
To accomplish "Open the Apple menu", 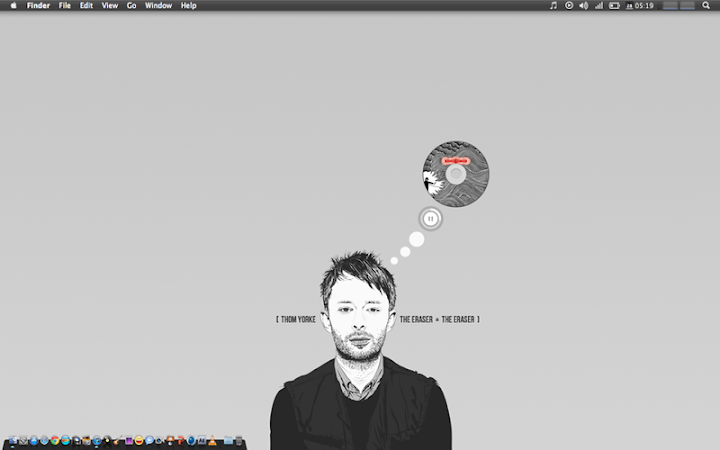I will 13,6.
